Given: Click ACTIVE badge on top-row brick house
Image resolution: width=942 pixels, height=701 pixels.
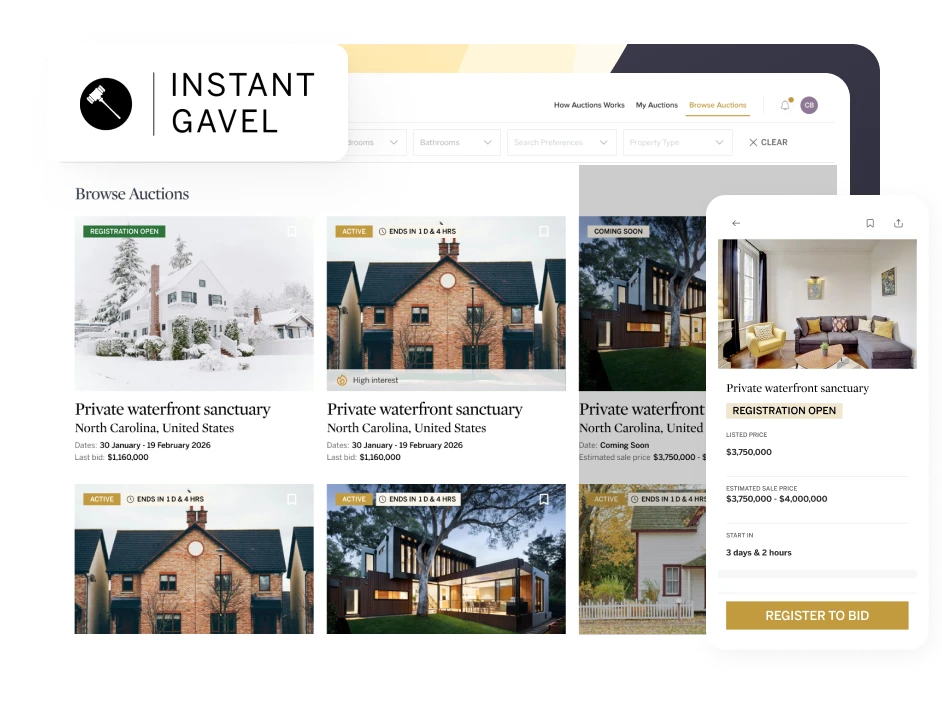Looking at the screenshot, I should point(354,231).
